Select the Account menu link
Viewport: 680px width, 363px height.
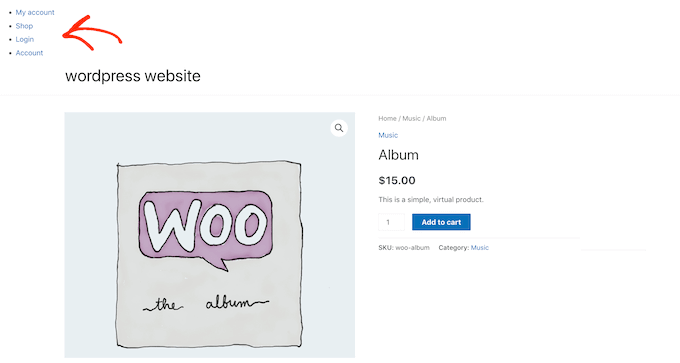(x=29, y=53)
